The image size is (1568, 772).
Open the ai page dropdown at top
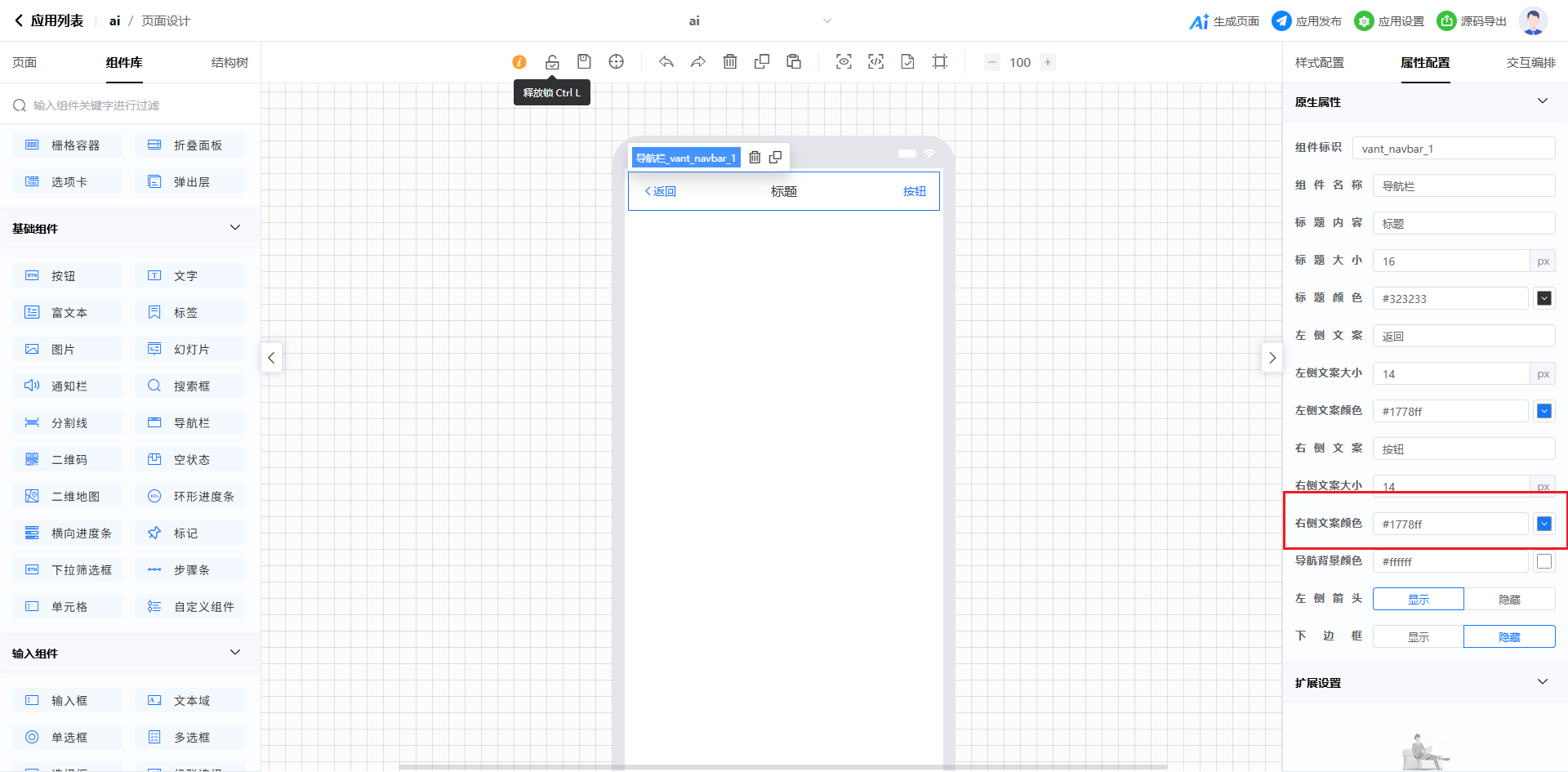[826, 21]
